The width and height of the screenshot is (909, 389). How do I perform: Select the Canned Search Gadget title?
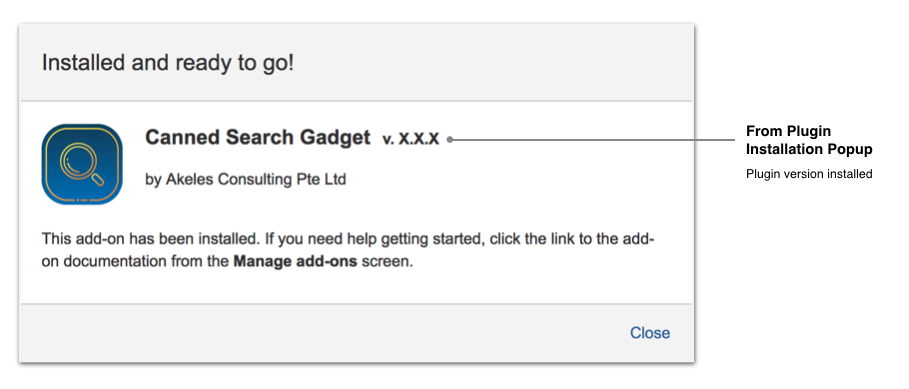pos(257,137)
